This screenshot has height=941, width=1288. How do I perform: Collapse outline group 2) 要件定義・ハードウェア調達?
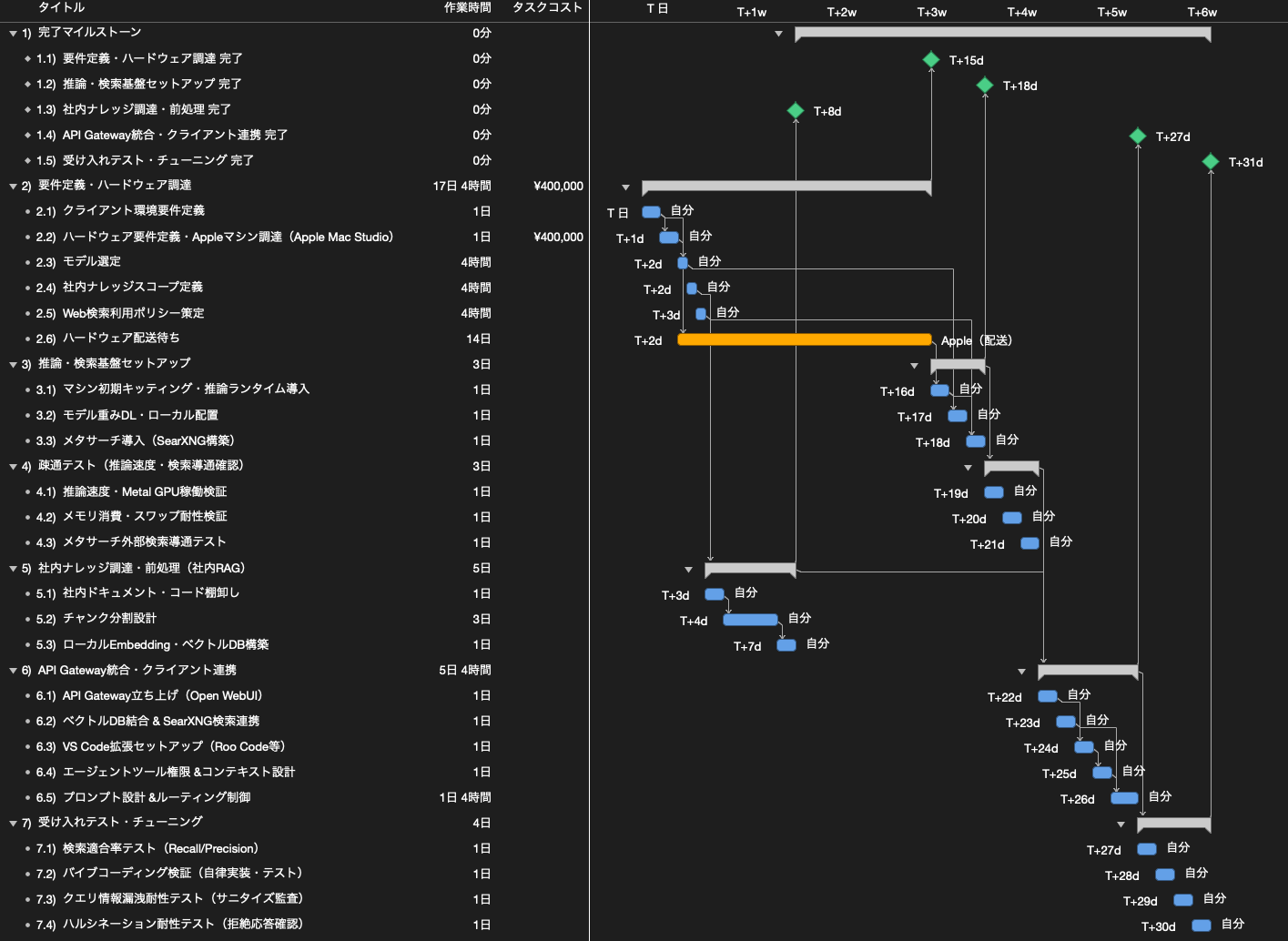point(13,187)
